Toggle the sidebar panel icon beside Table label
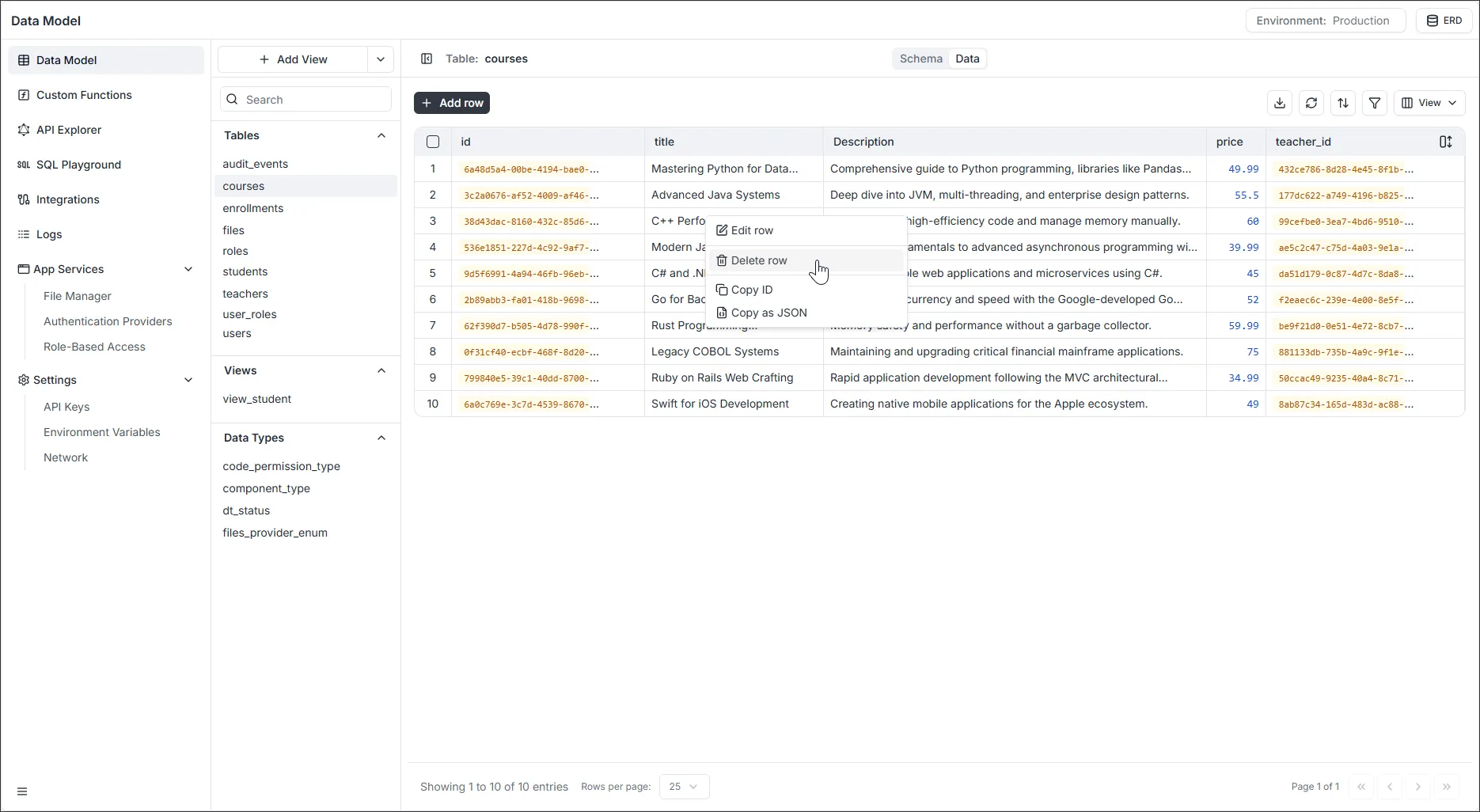1480x812 pixels. [x=427, y=59]
